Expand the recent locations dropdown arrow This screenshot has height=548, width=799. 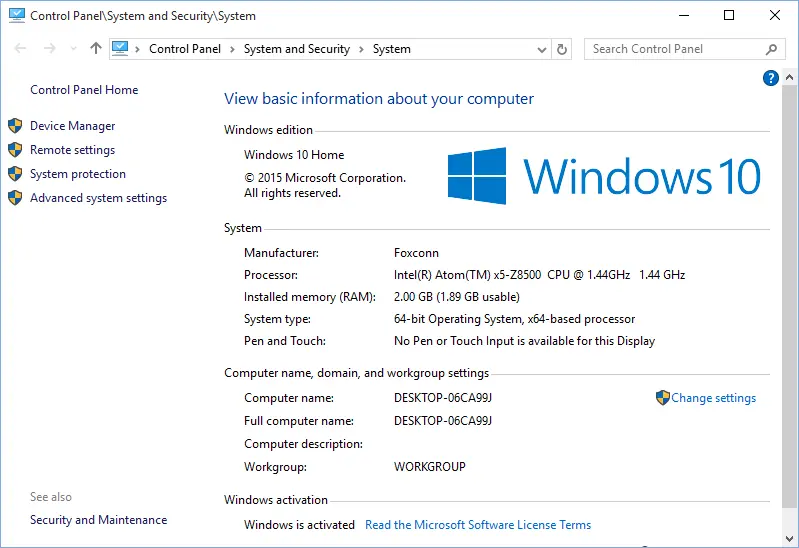click(x=73, y=49)
